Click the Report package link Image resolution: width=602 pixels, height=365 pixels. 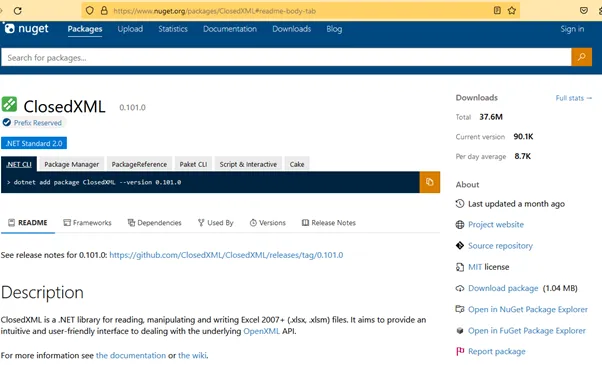[496, 352]
